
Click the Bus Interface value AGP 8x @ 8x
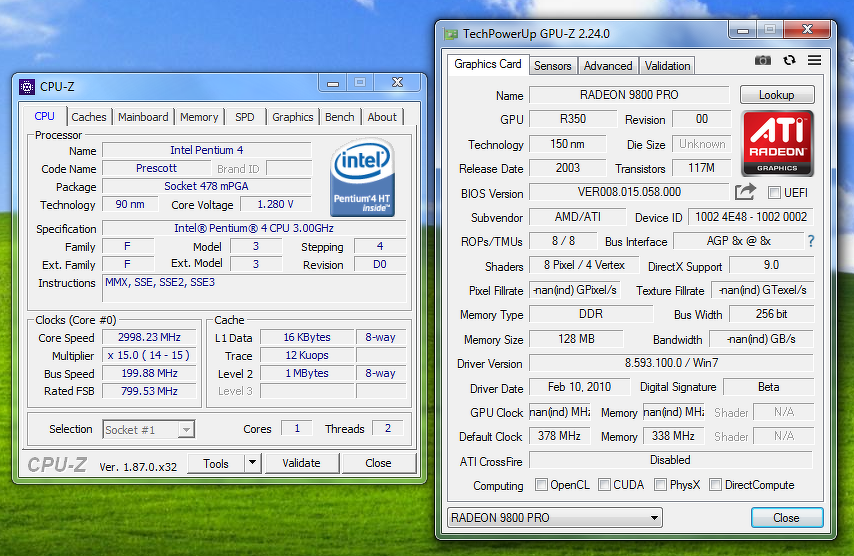(x=739, y=241)
